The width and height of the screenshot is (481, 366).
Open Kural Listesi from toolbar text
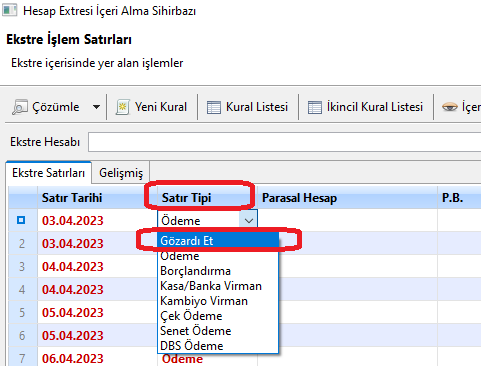tap(257, 107)
